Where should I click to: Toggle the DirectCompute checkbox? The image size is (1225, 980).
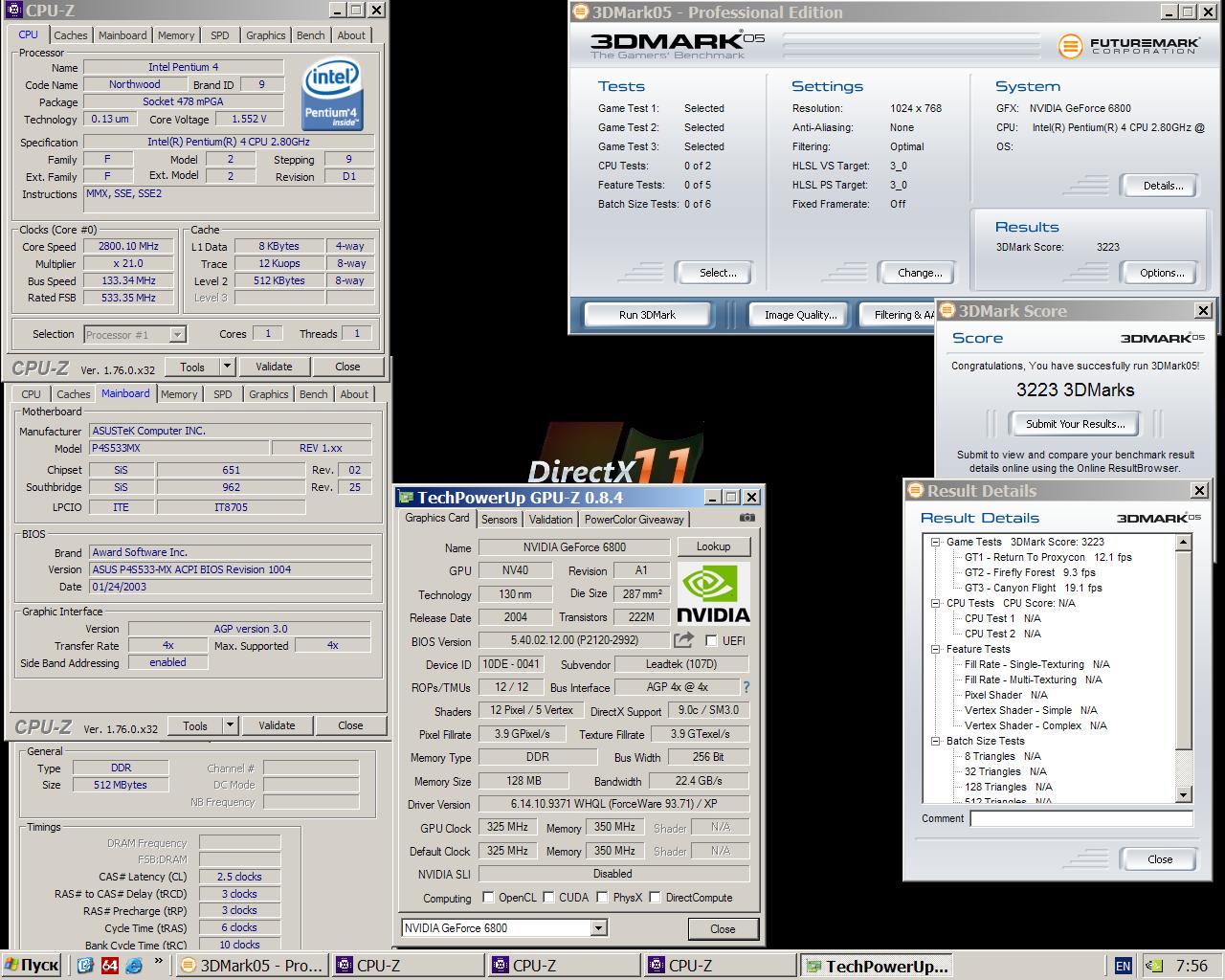click(655, 898)
